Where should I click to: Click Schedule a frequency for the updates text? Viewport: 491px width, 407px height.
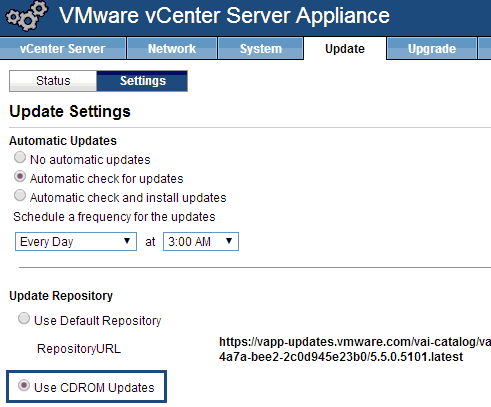click(x=114, y=217)
